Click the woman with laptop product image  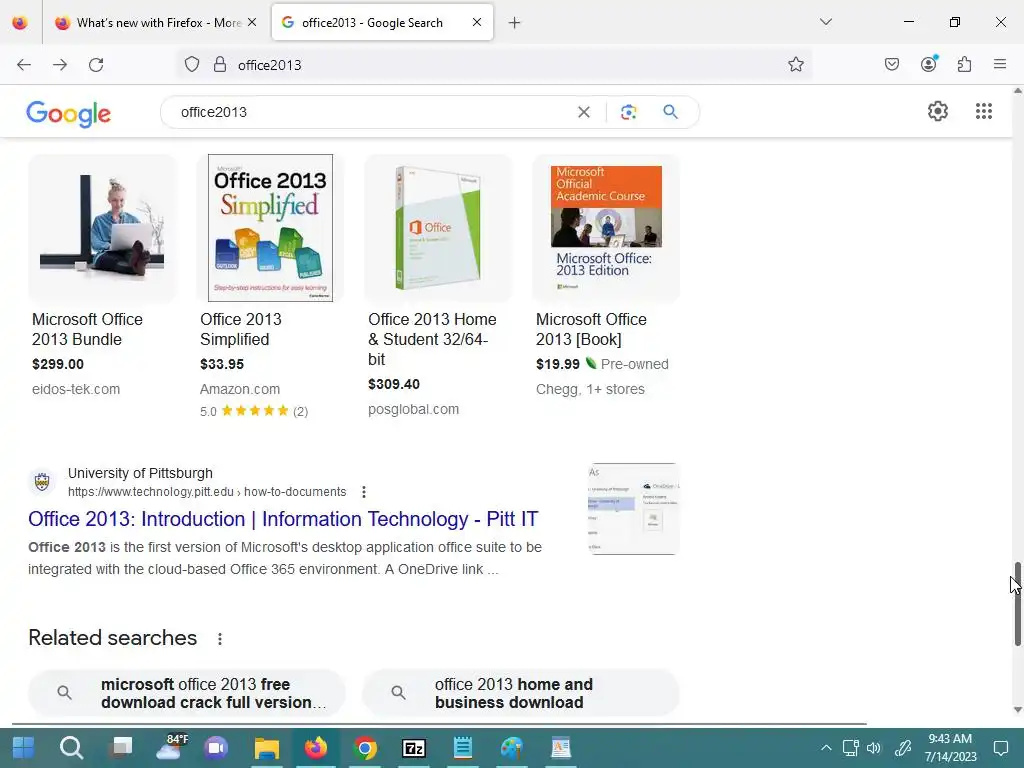pyautogui.click(x=102, y=228)
